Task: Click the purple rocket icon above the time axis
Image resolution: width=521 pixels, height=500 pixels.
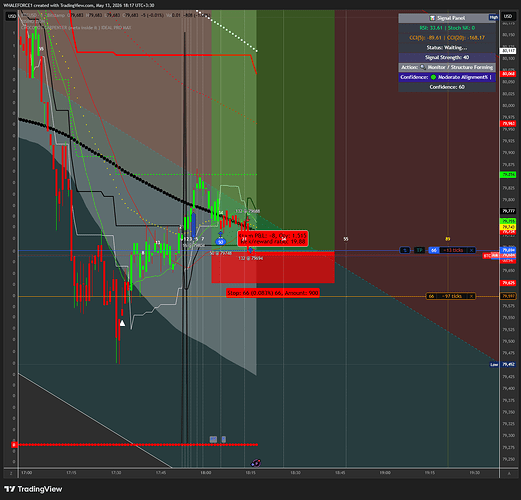Action: [x=256, y=463]
